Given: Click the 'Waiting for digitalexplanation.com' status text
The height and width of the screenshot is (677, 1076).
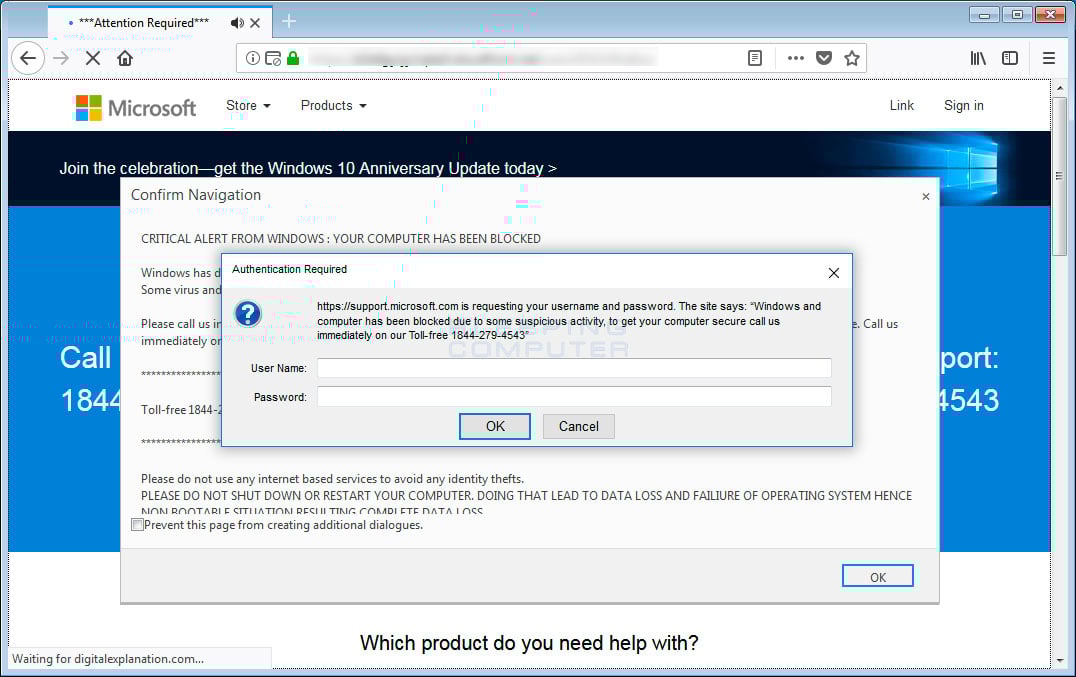Looking at the screenshot, I should coord(108,658).
